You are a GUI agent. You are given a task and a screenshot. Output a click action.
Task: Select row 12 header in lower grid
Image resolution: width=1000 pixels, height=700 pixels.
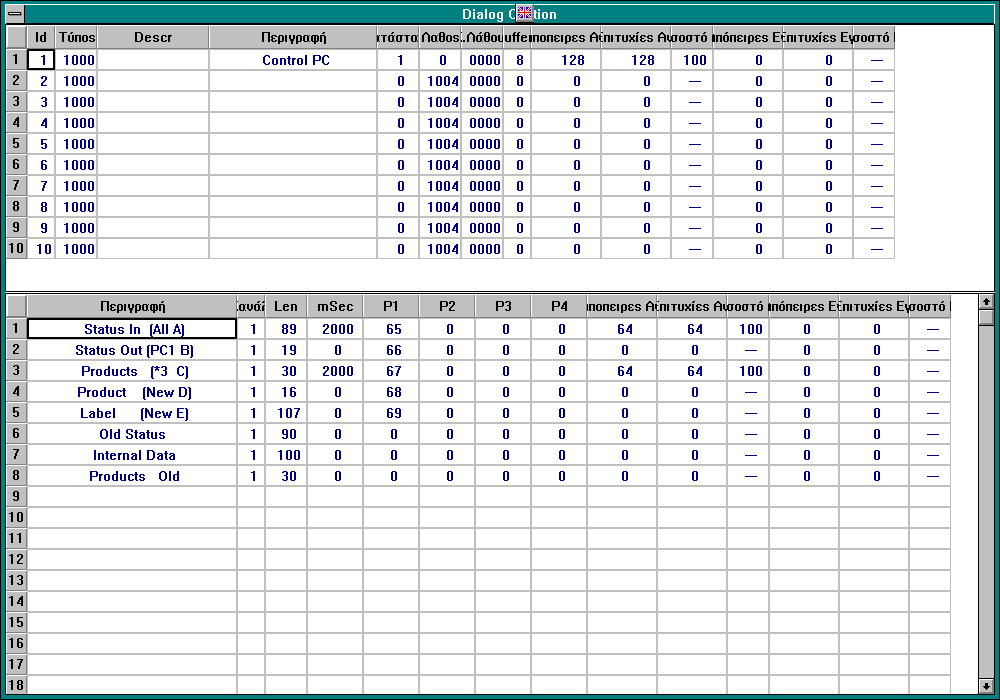click(16, 559)
